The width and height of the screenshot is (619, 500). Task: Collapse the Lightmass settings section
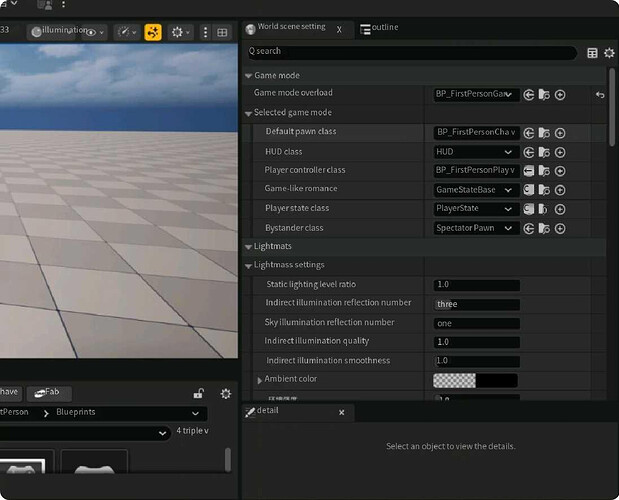pyautogui.click(x=248, y=265)
